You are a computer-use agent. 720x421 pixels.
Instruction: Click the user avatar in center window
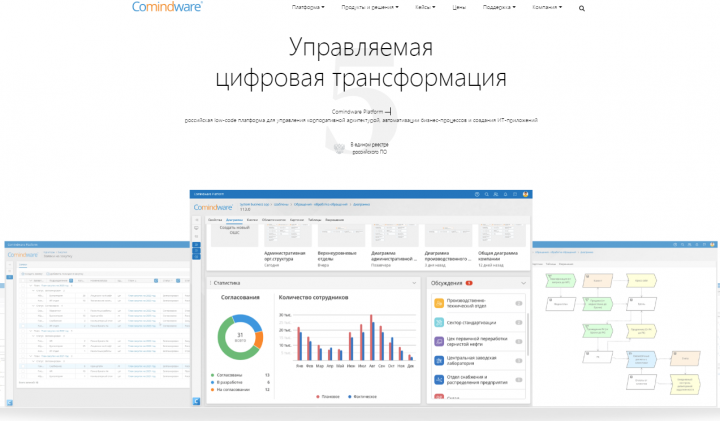pyautogui.click(x=525, y=194)
